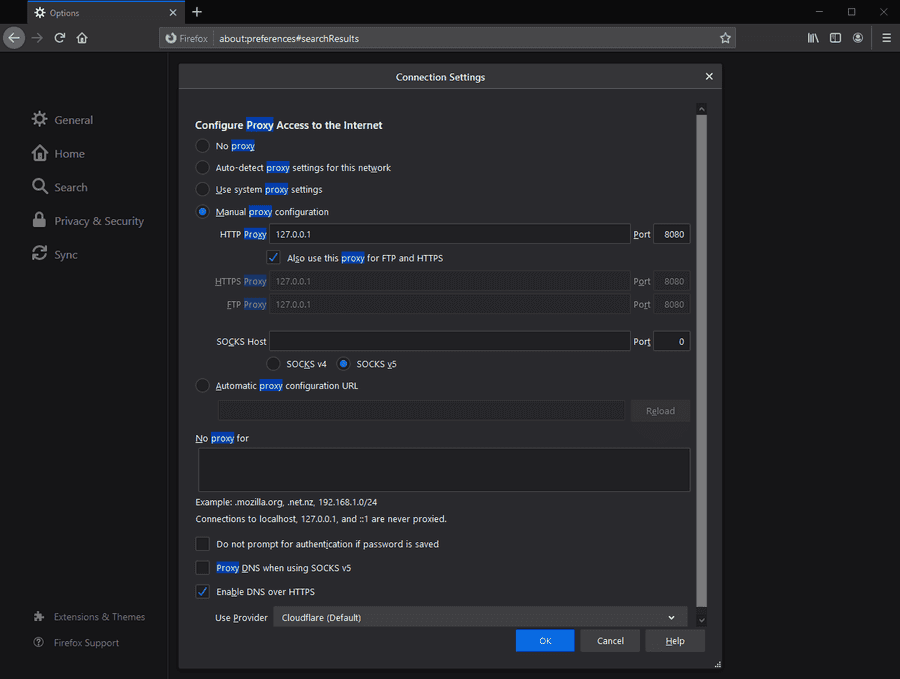The width and height of the screenshot is (900, 679).
Task: Enable Proxy DNS when using SOCKS v5
Action: pos(203,568)
